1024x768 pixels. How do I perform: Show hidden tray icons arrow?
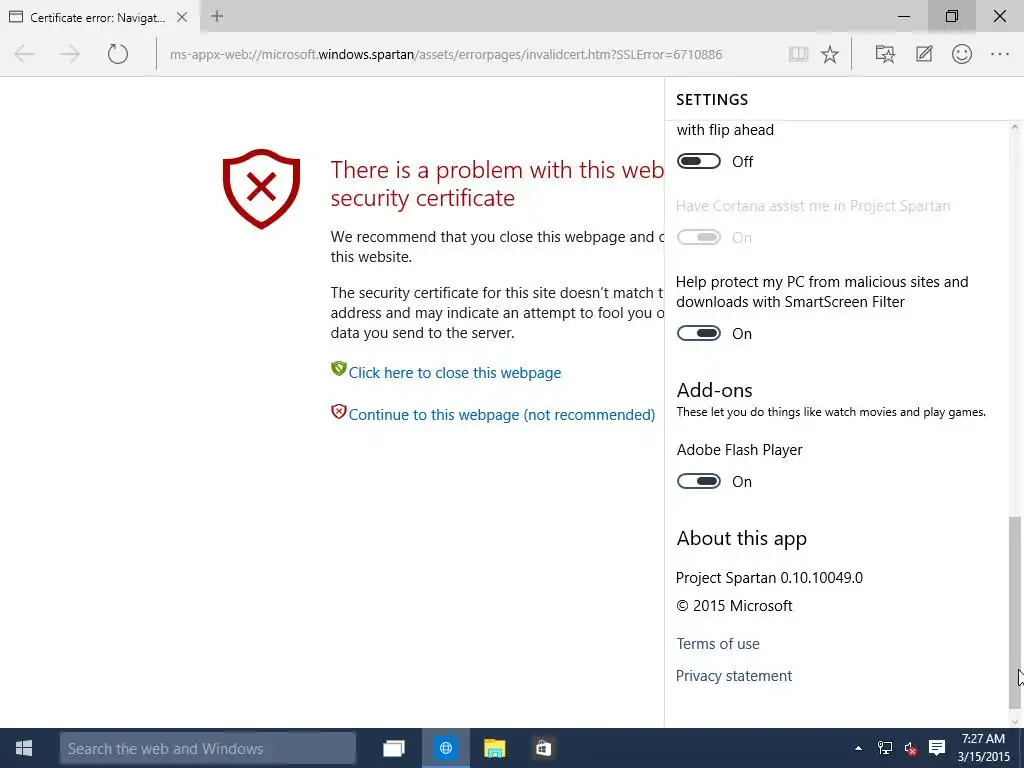(858, 748)
